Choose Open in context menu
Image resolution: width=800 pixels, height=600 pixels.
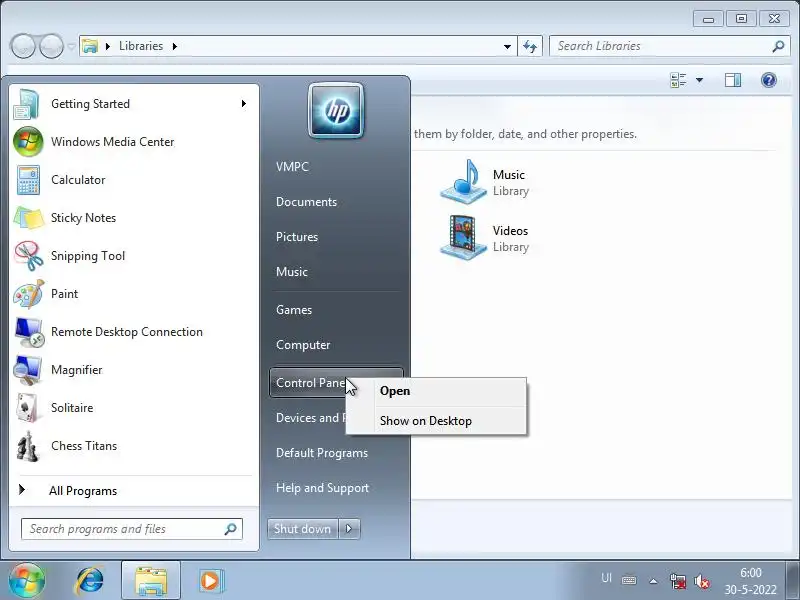436,391
